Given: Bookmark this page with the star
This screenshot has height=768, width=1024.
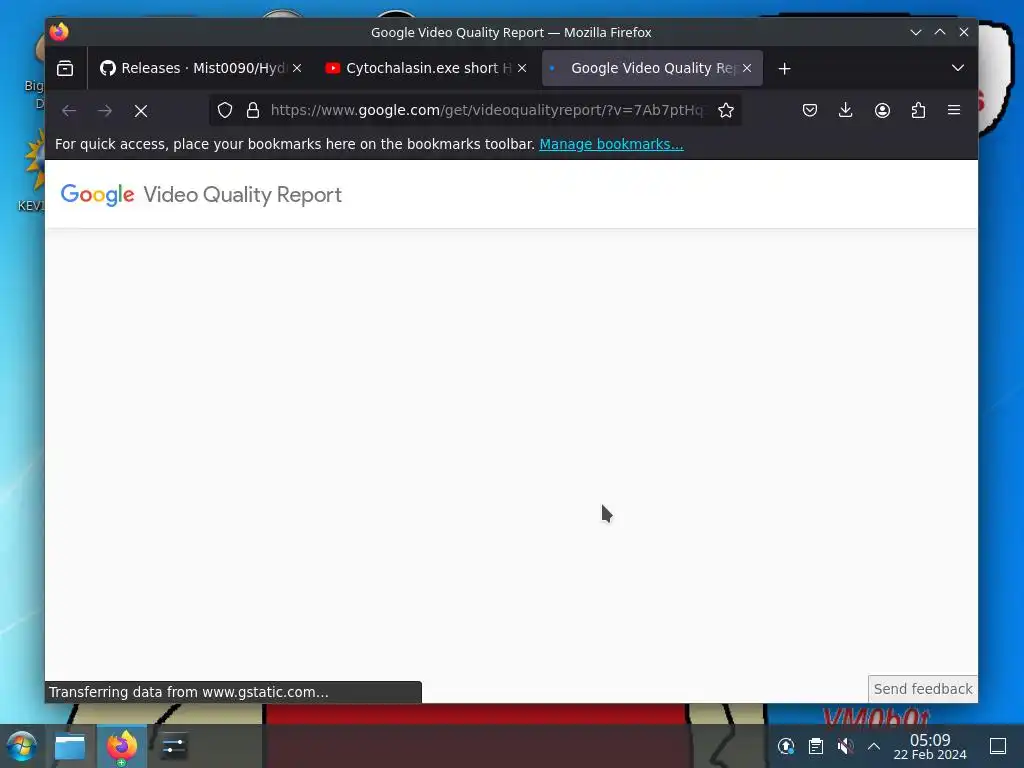Looking at the screenshot, I should pyautogui.click(x=726, y=110).
